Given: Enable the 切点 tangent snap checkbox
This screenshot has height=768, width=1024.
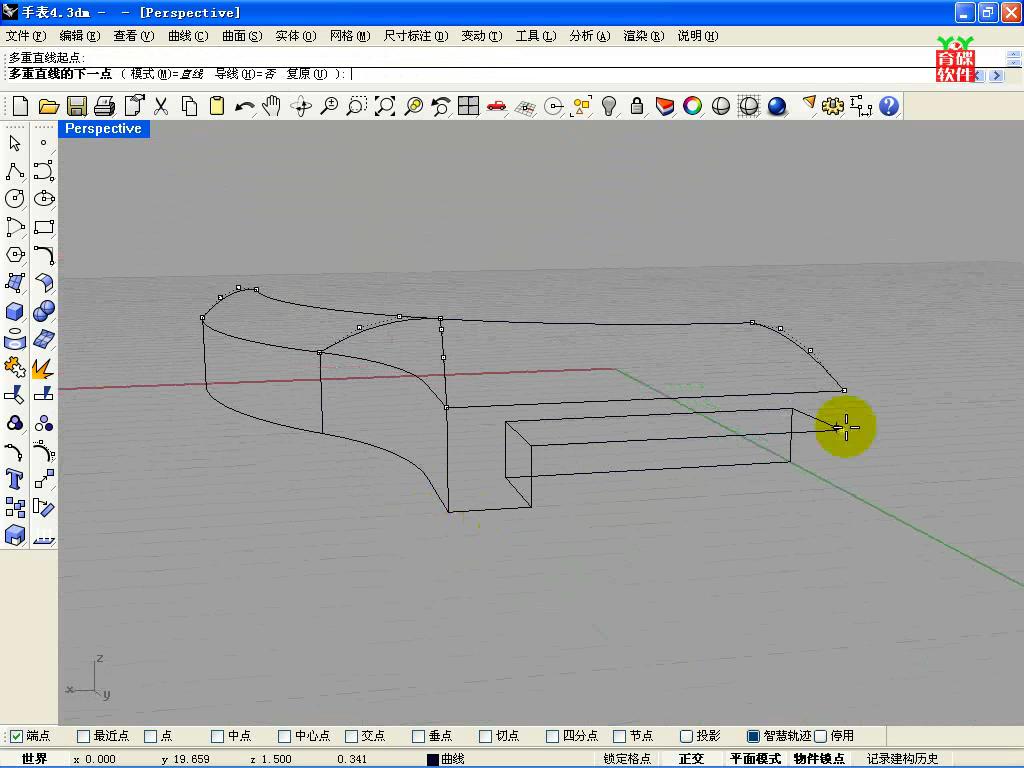Looking at the screenshot, I should 485,736.
